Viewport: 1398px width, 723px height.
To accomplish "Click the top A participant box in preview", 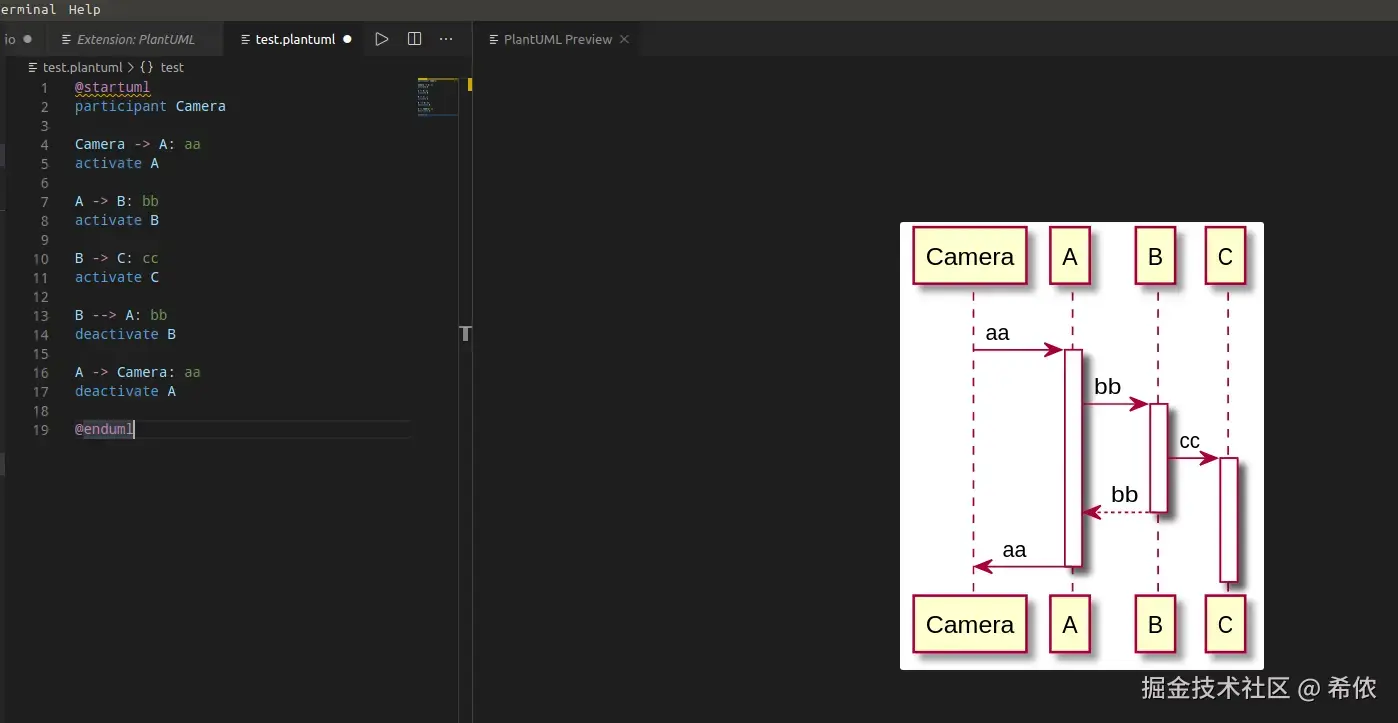I will tap(1070, 257).
